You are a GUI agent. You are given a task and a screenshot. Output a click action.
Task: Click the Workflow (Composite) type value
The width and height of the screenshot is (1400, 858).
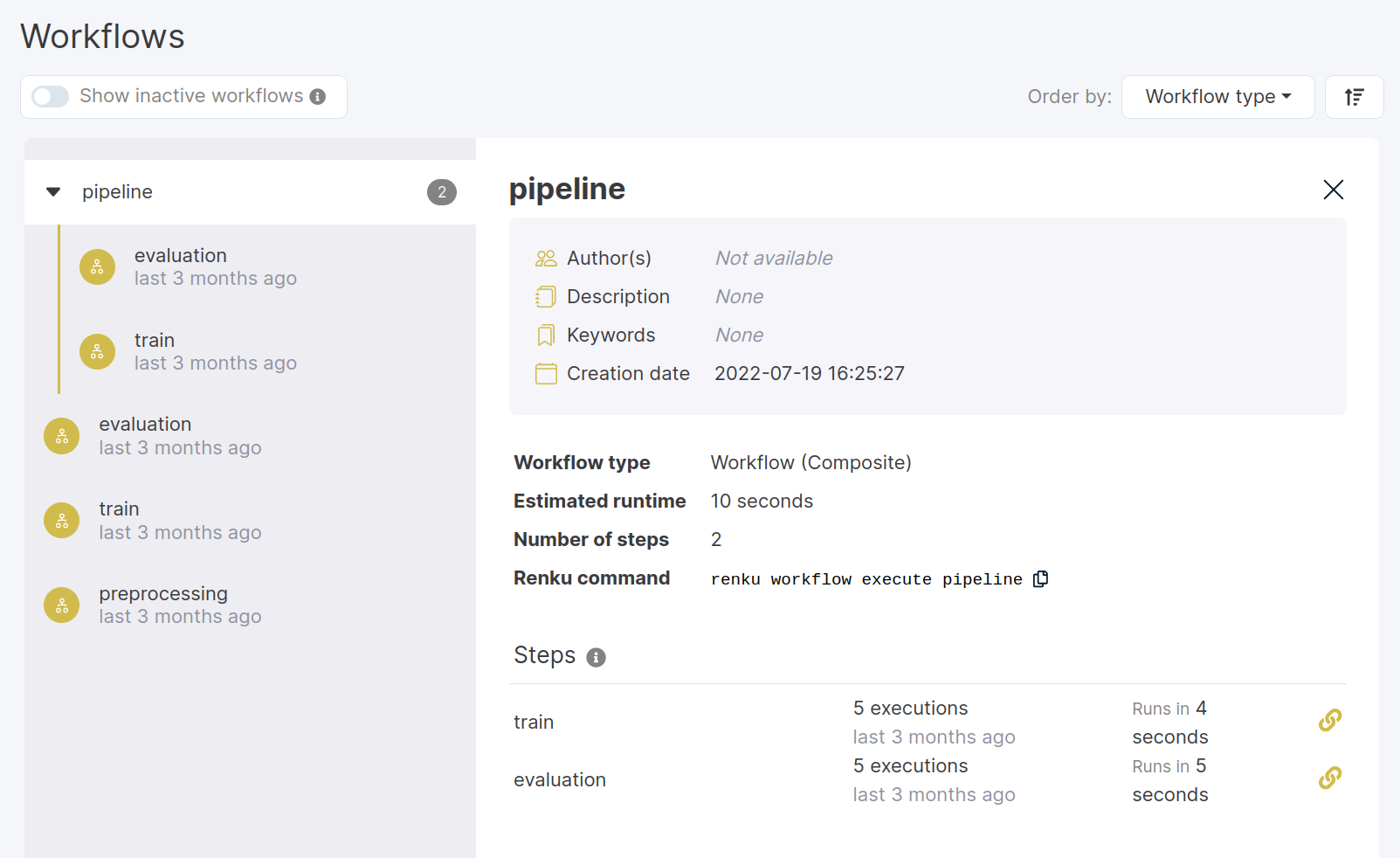point(811,463)
